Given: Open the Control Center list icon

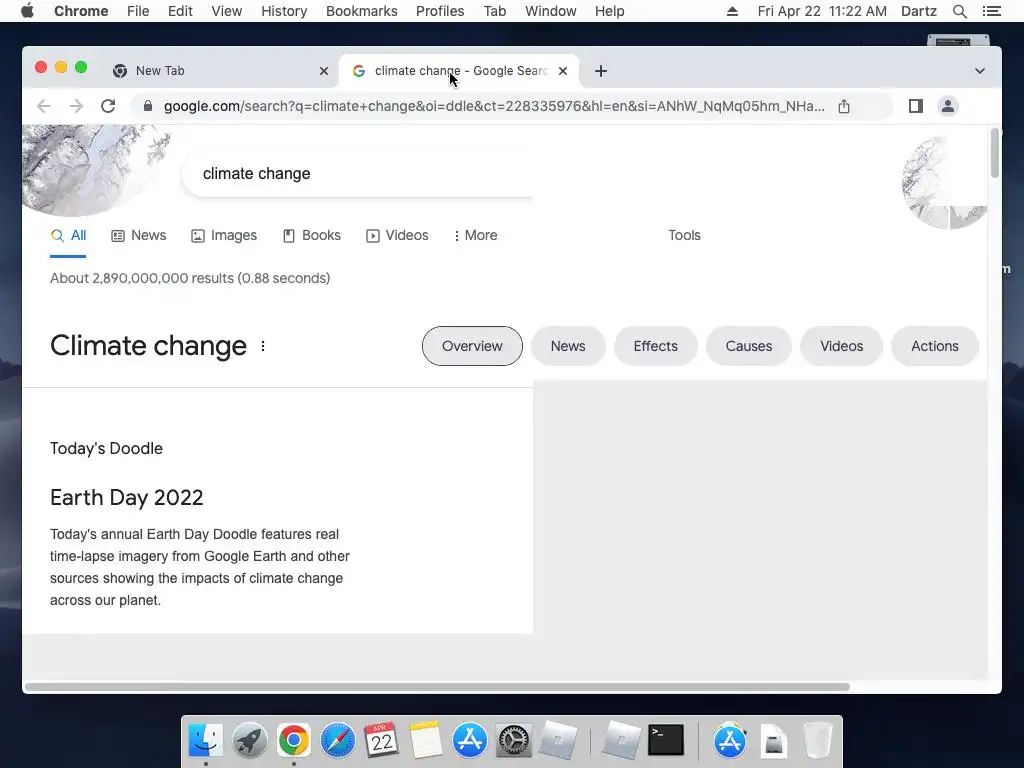Looking at the screenshot, I should 991,11.
